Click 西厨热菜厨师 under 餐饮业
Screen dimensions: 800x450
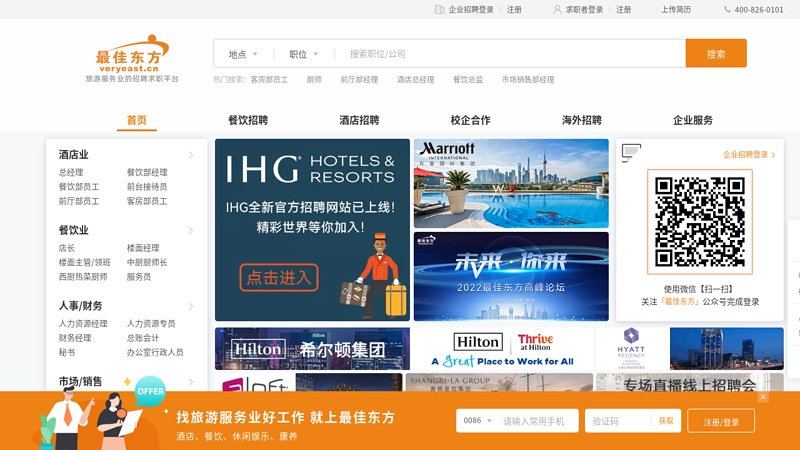pyautogui.click(x=83, y=277)
